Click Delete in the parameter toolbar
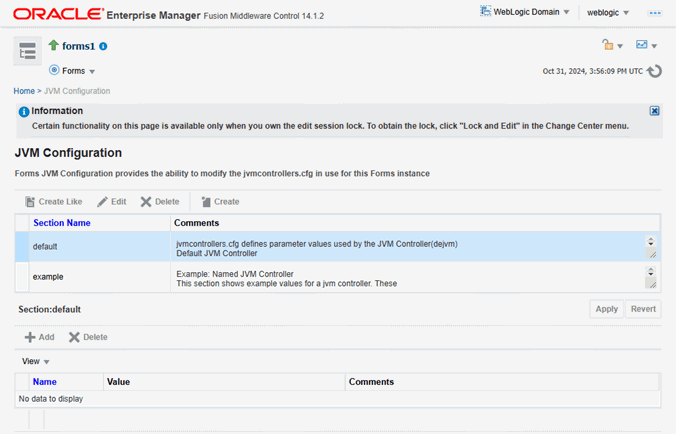 88,337
